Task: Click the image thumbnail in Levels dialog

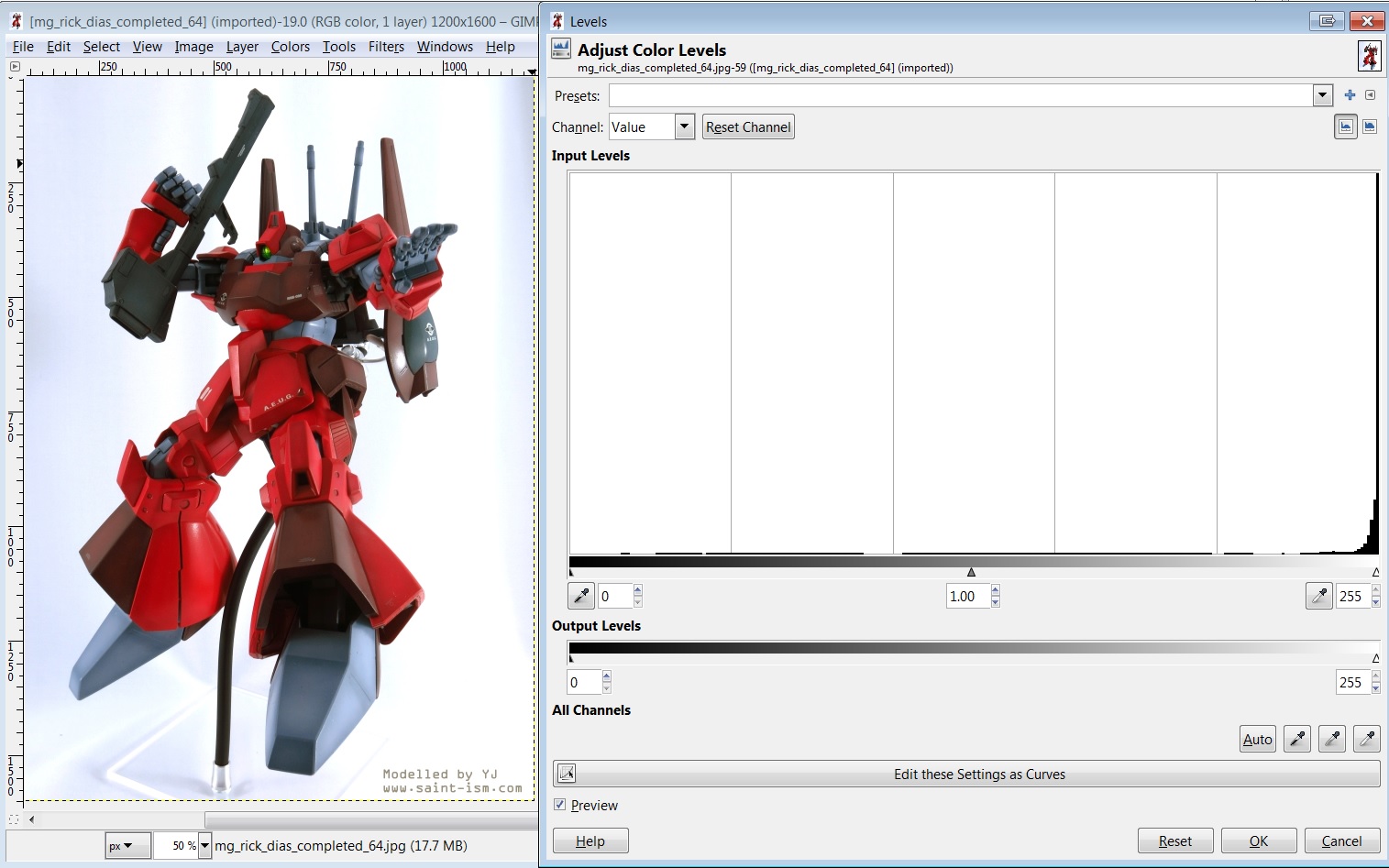Action: click(1370, 56)
